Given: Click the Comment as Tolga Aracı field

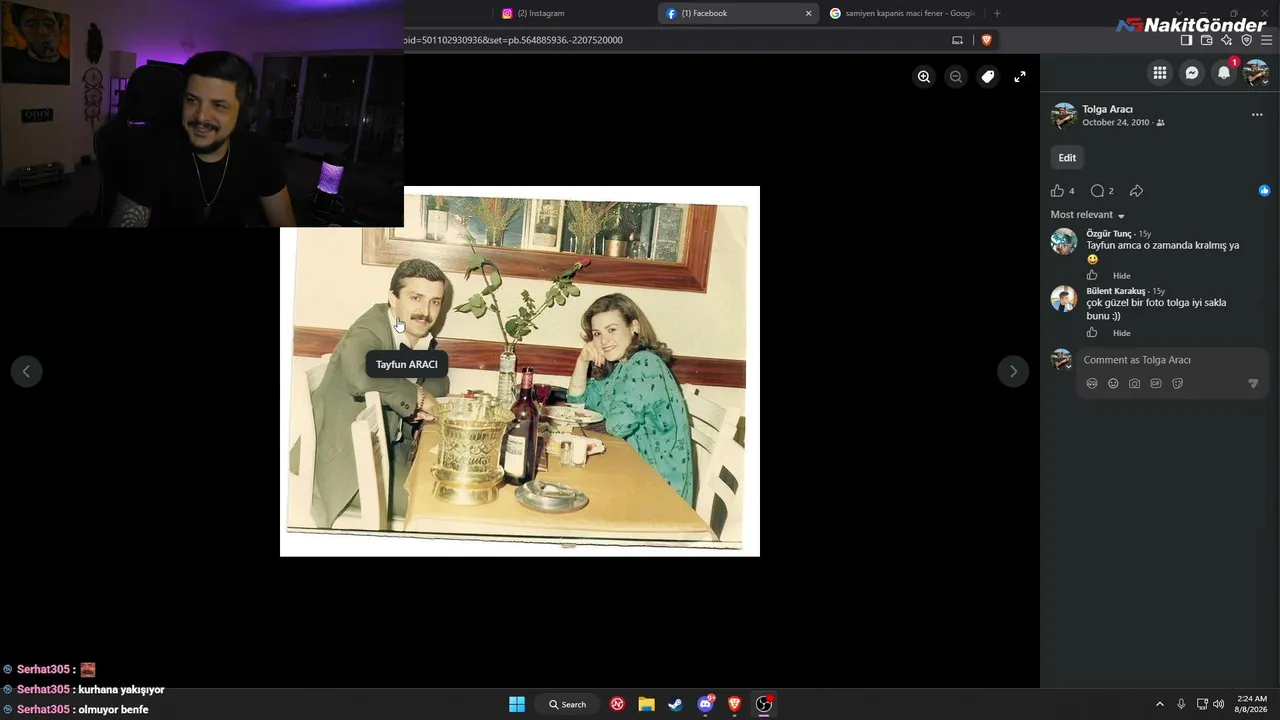Looking at the screenshot, I should pyautogui.click(x=1172, y=360).
